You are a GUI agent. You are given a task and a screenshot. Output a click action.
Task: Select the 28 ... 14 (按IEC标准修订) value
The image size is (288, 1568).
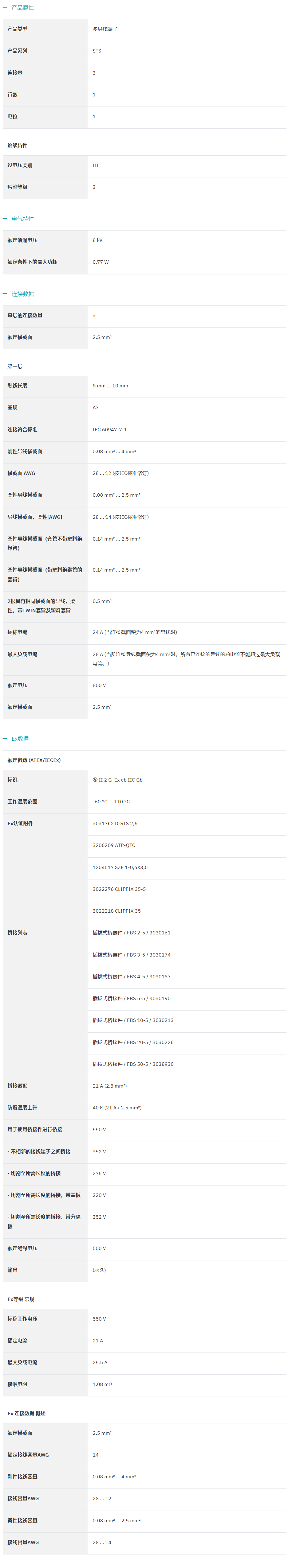tap(120, 517)
